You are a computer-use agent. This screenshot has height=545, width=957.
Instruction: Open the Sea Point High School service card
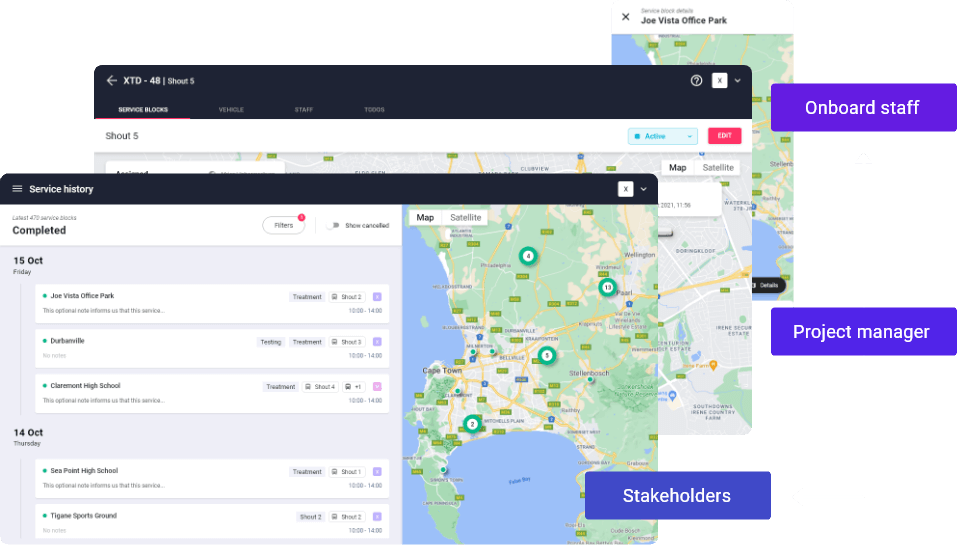coord(212,478)
